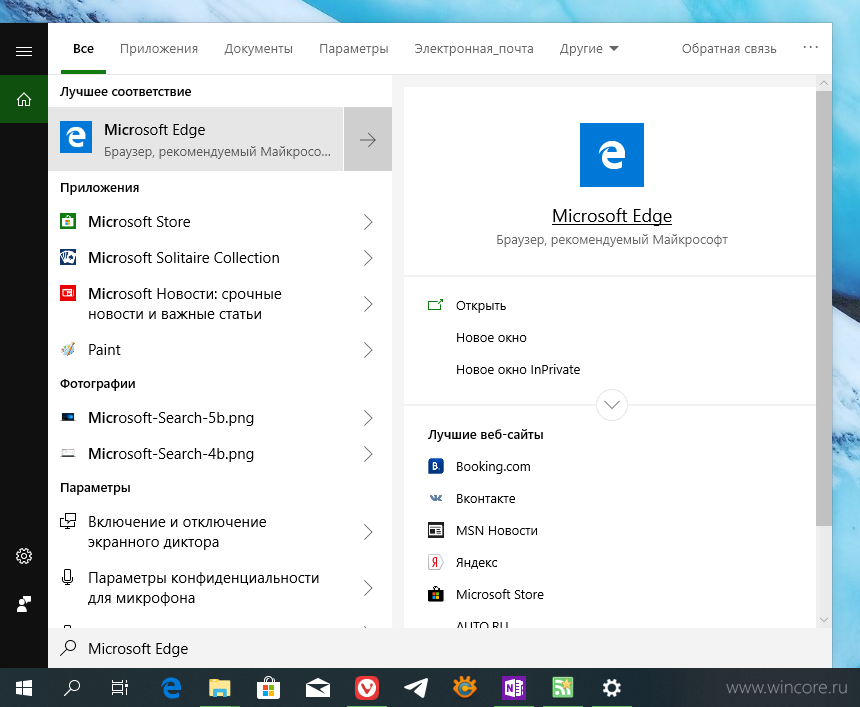Open OneNote from the taskbar

pyautogui.click(x=514, y=688)
